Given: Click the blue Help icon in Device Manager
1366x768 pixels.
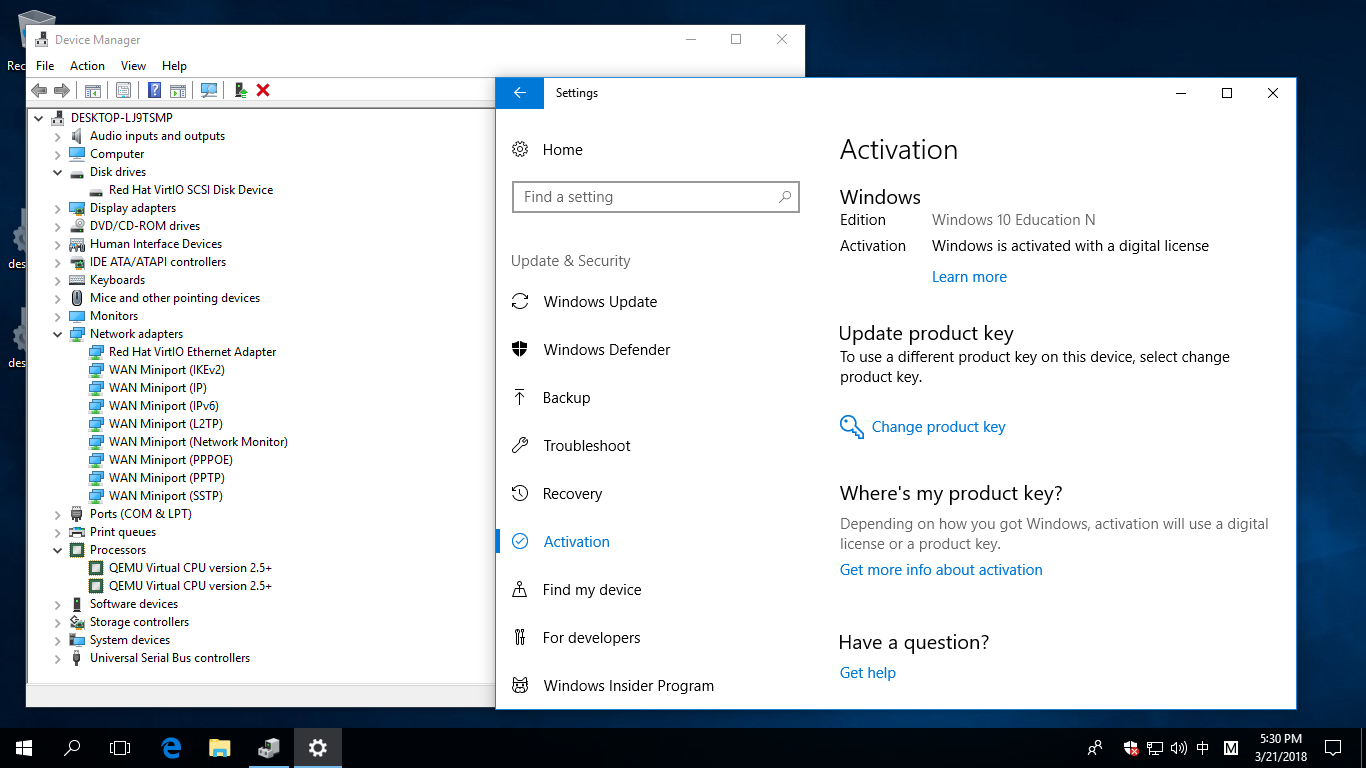Looking at the screenshot, I should (154, 90).
